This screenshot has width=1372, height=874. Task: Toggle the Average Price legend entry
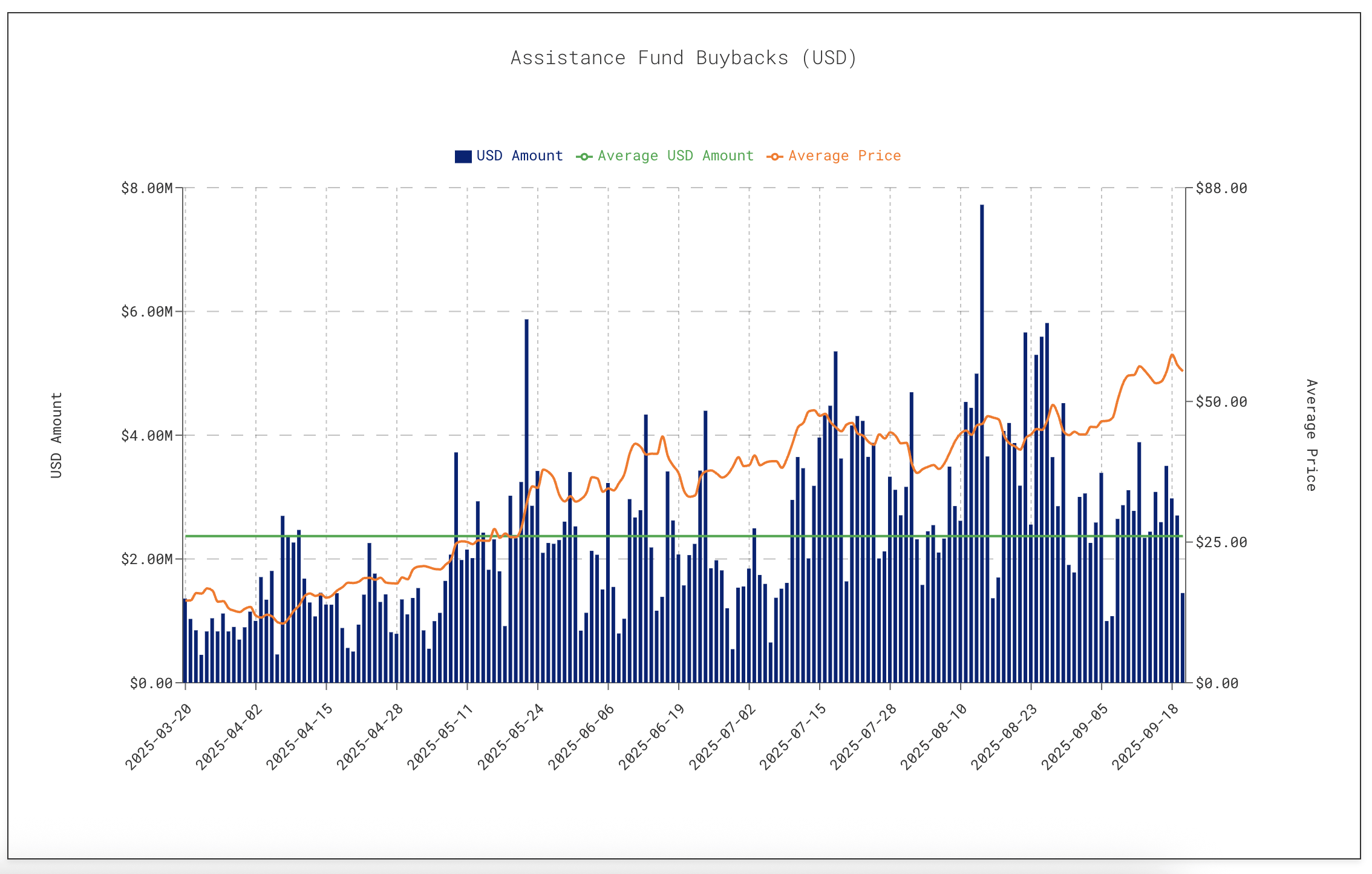coord(844,156)
